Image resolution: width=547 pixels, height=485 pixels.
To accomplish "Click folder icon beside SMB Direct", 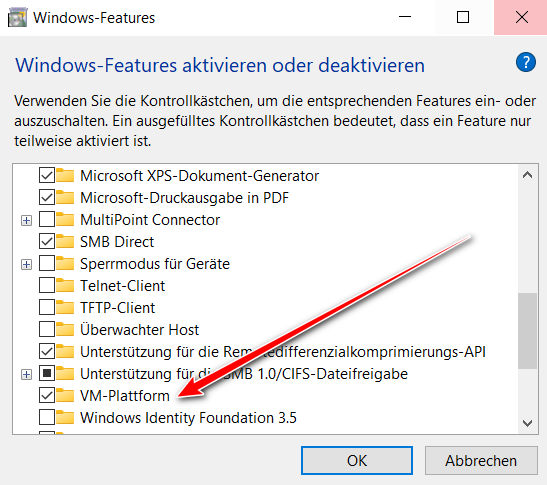I will point(65,241).
